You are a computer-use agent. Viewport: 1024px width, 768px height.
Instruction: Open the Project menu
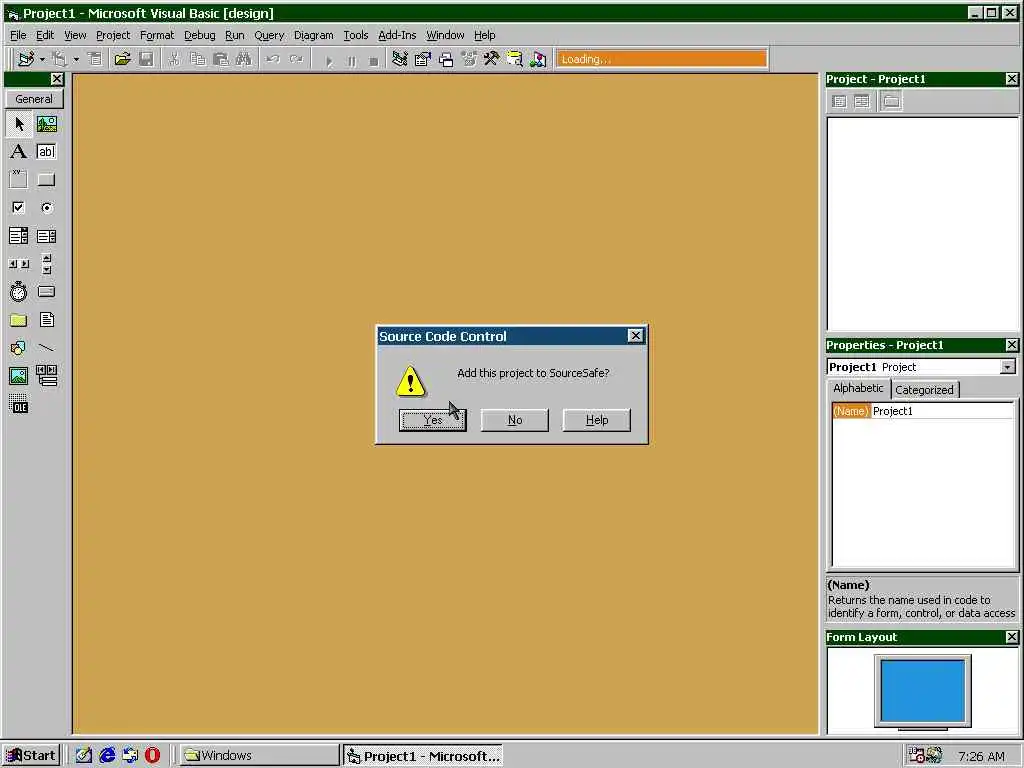113,35
